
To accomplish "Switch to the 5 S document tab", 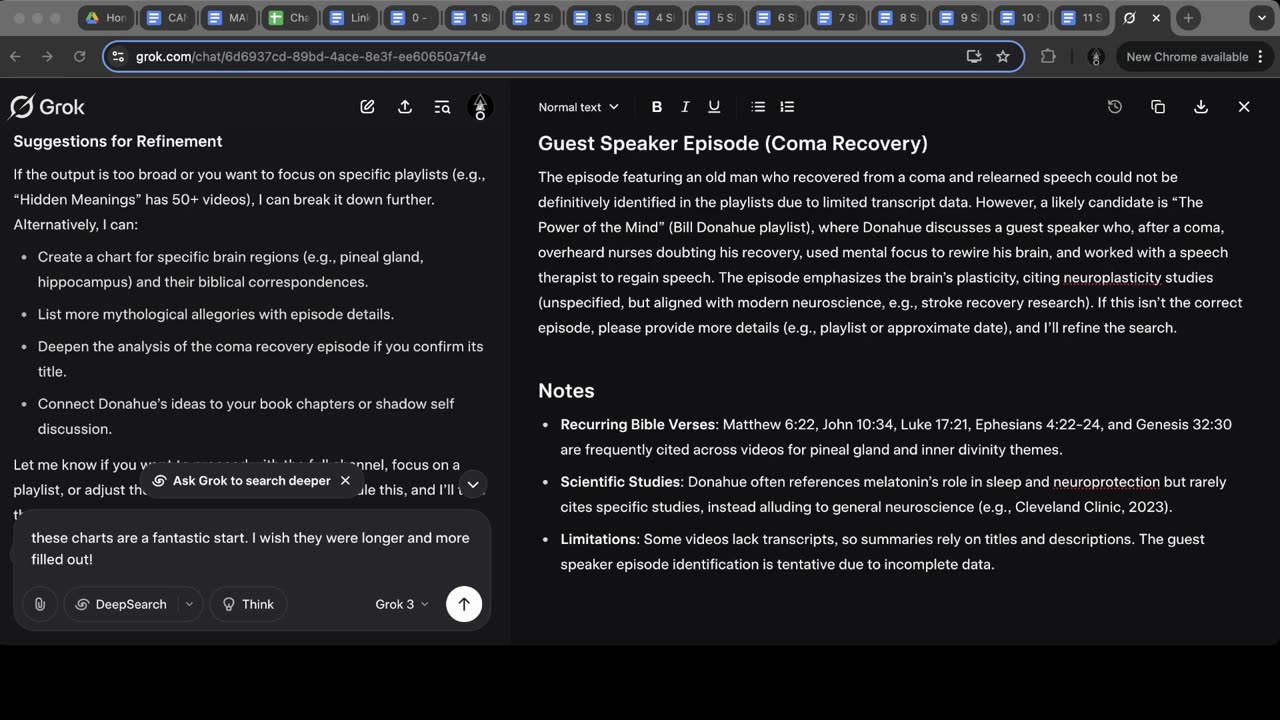I will [715, 18].
